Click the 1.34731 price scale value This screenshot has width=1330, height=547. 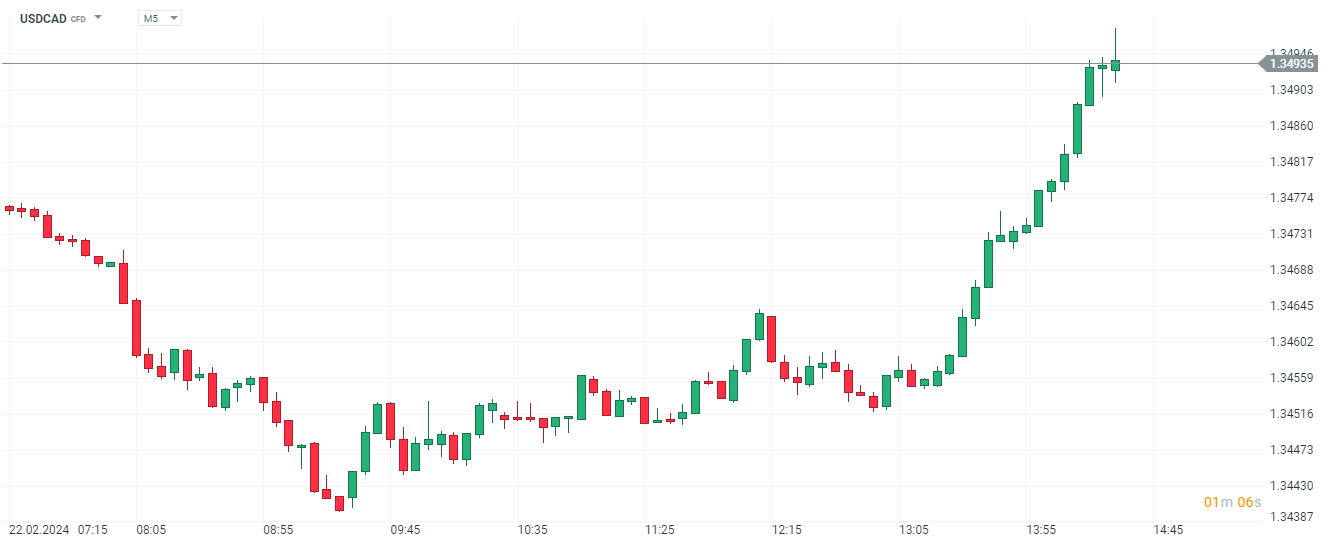point(1291,234)
